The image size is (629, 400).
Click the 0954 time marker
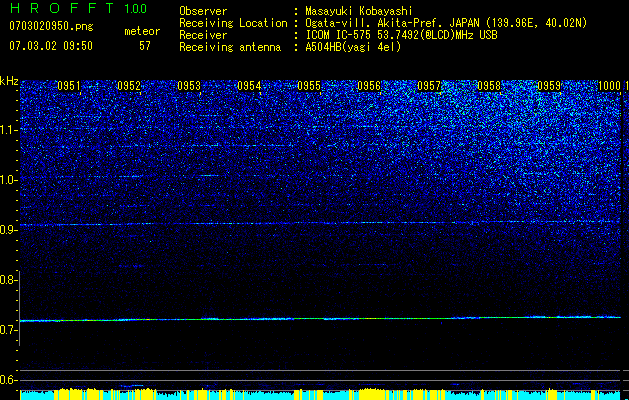pyautogui.click(x=249, y=86)
